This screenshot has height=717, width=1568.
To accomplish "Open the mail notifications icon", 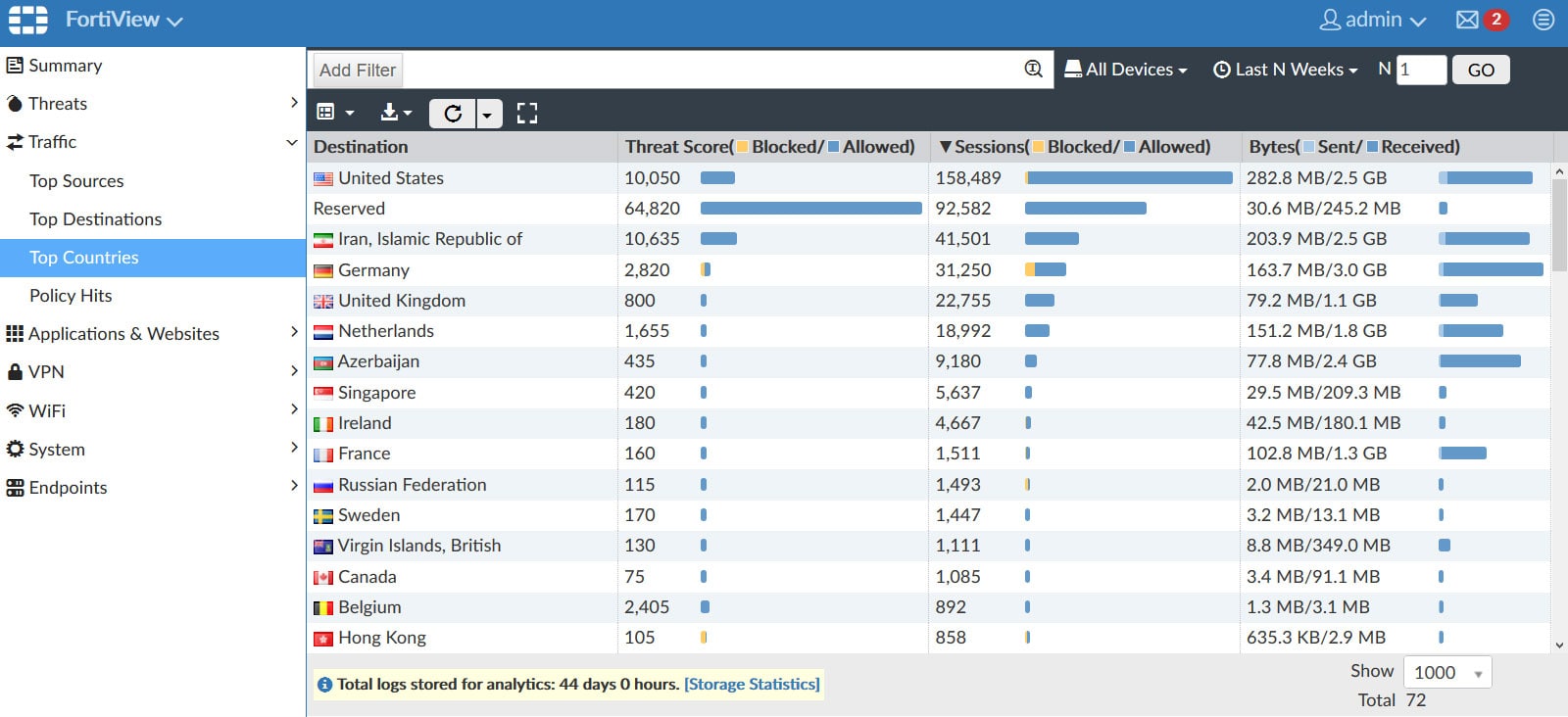I will [1467, 20].
